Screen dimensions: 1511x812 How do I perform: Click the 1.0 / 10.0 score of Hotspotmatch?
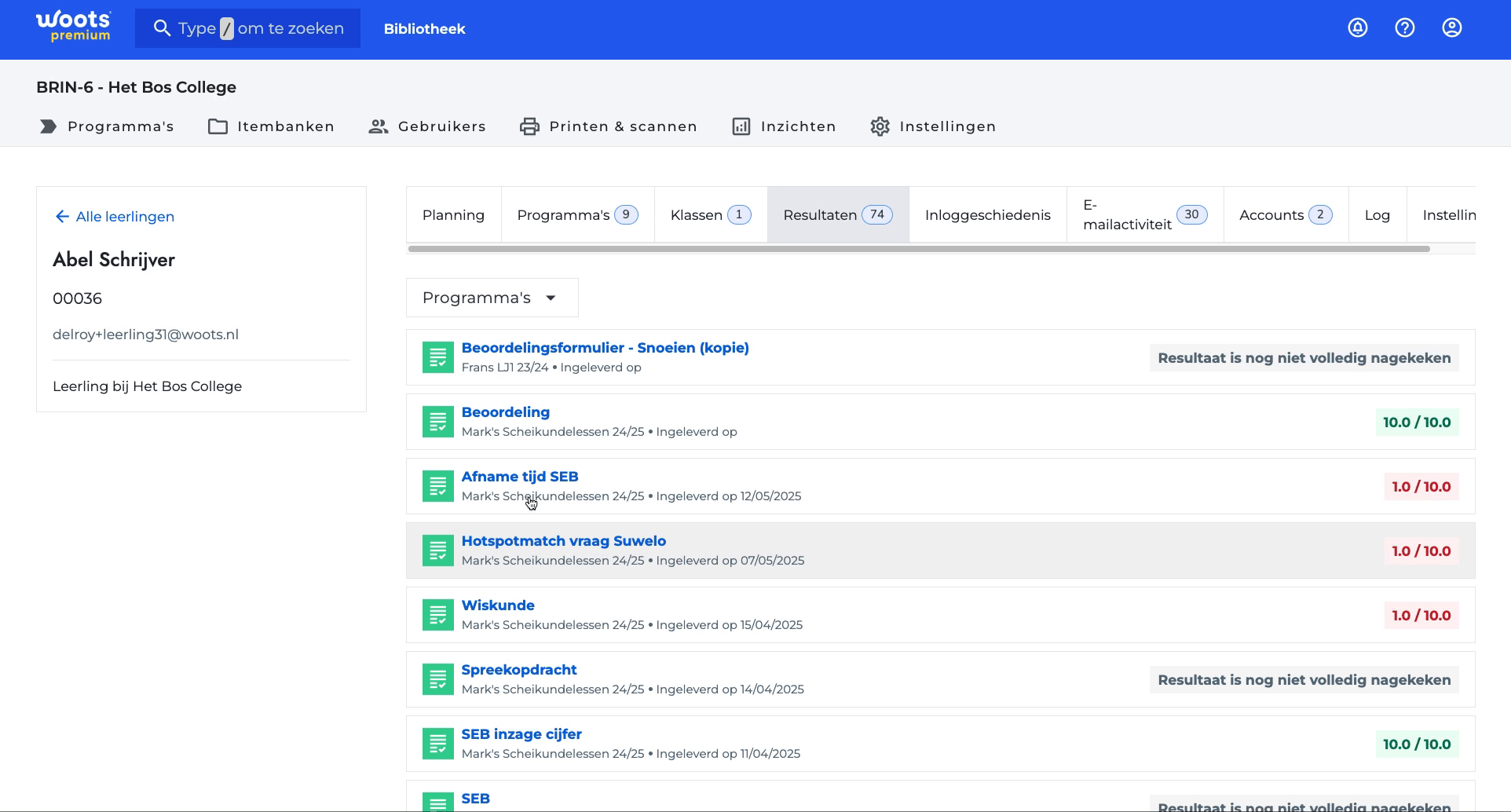click(1421, 551)
